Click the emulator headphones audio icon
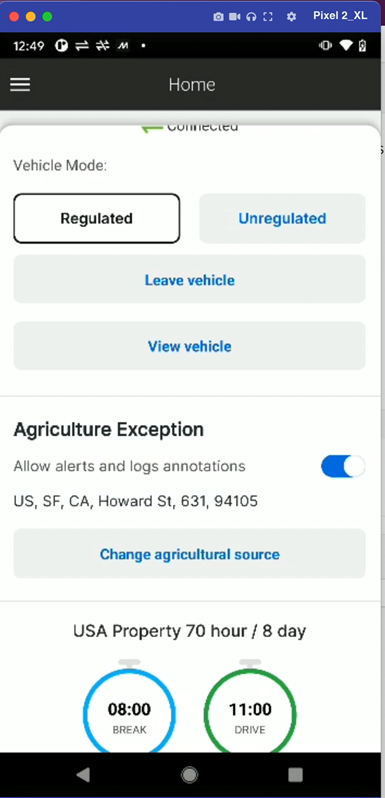Image resolution: width=385 pixels, height=798 pixels. click(251, 17)
